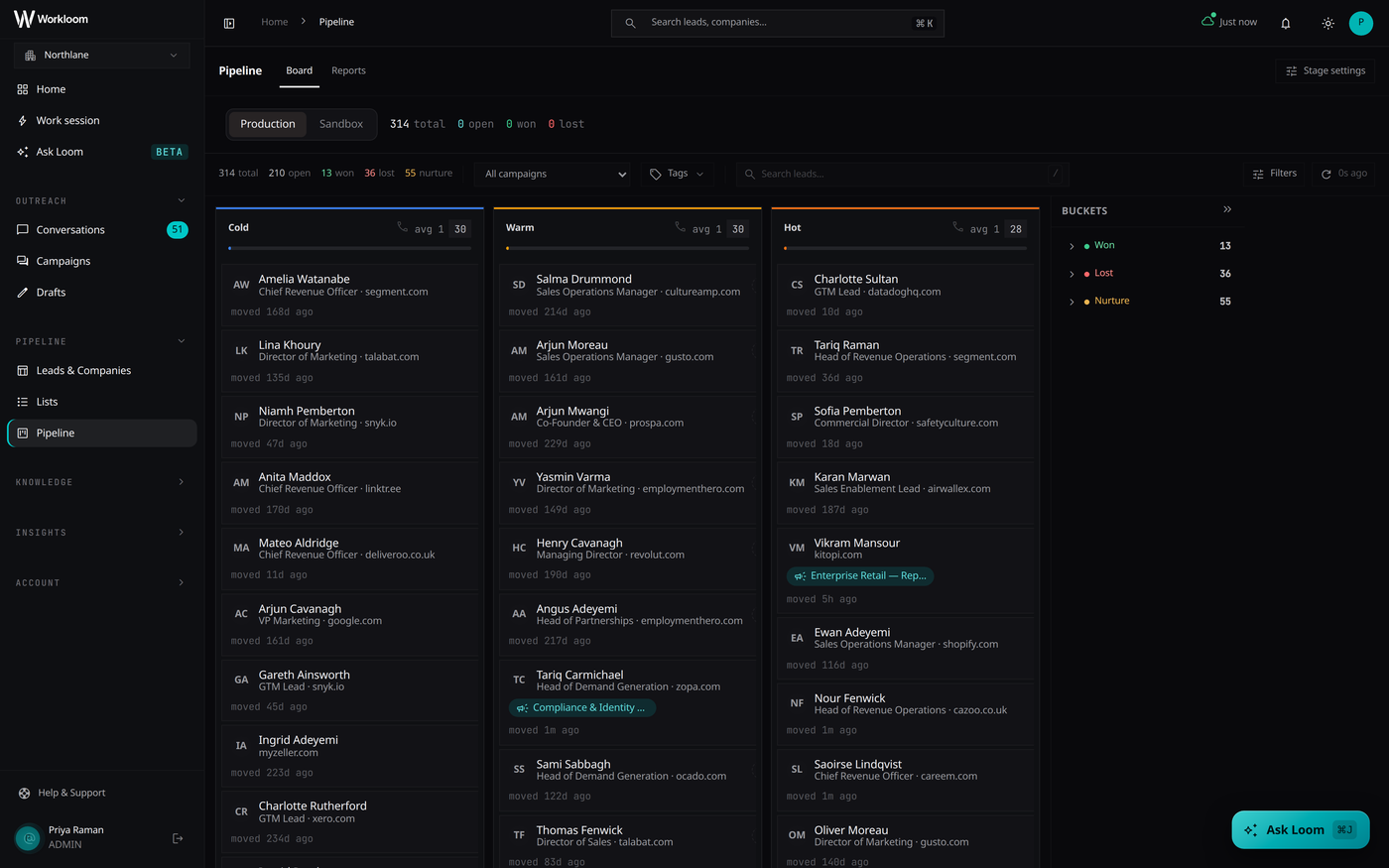This screenshot has width=1389, height=868.
Task: Open the Tags dropdown
Action: [x=677, y=174]
